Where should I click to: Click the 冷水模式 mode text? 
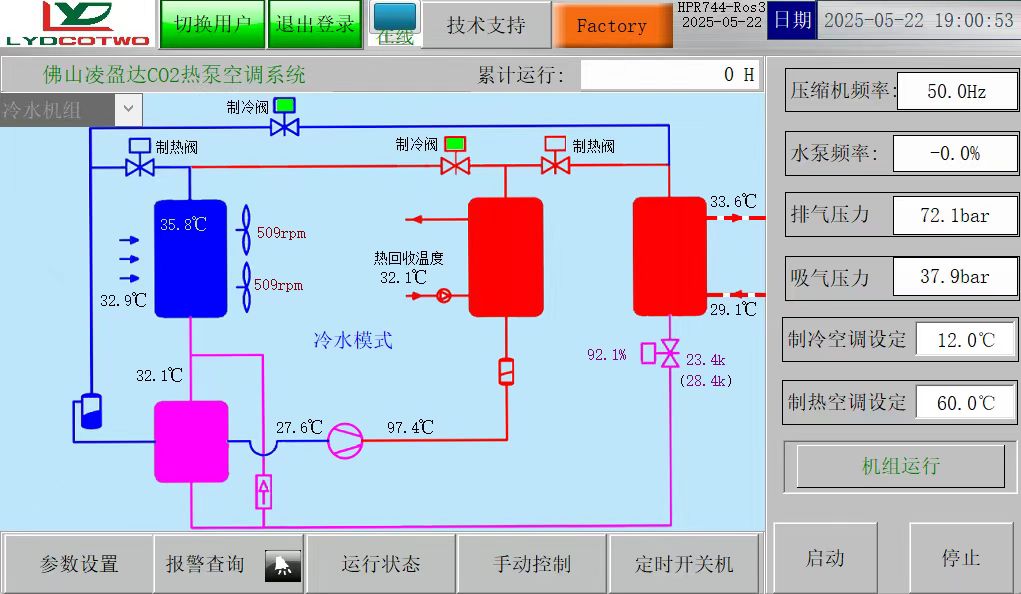(x=353, y=340)
